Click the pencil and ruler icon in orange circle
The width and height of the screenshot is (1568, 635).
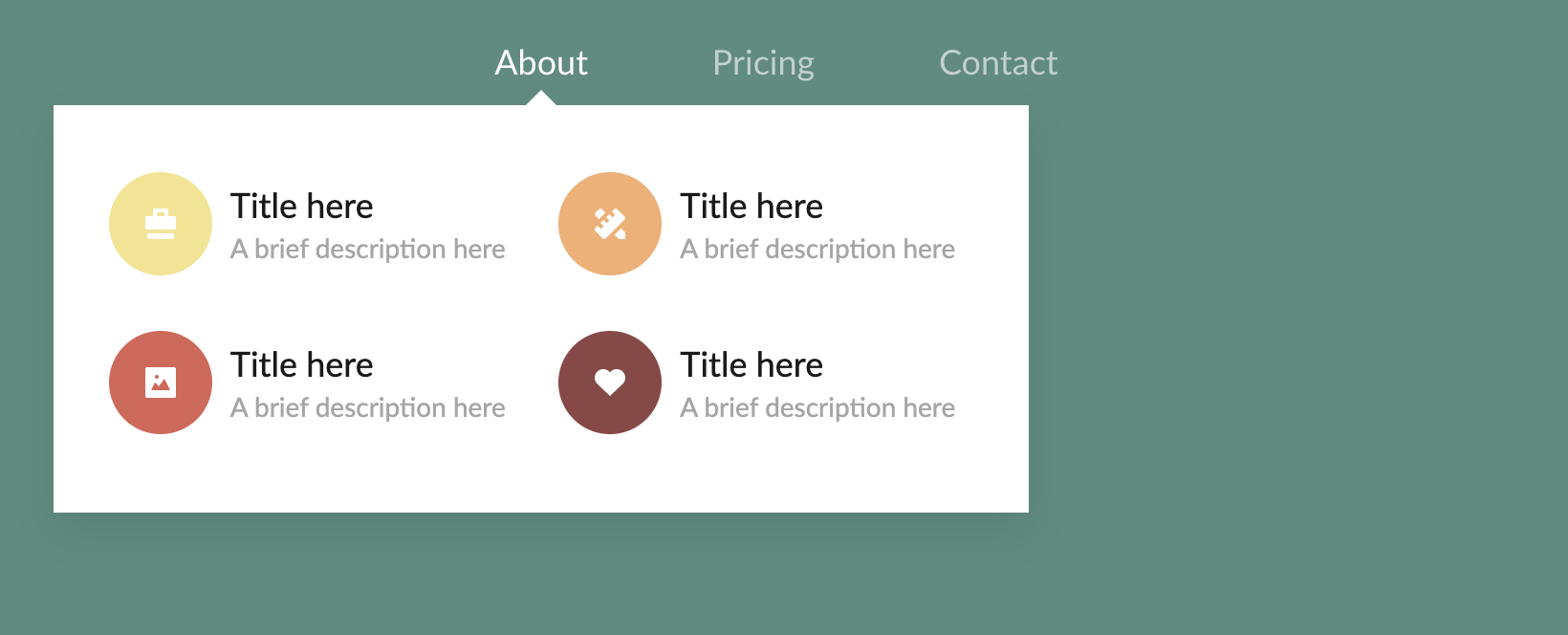tap(610, 224)
